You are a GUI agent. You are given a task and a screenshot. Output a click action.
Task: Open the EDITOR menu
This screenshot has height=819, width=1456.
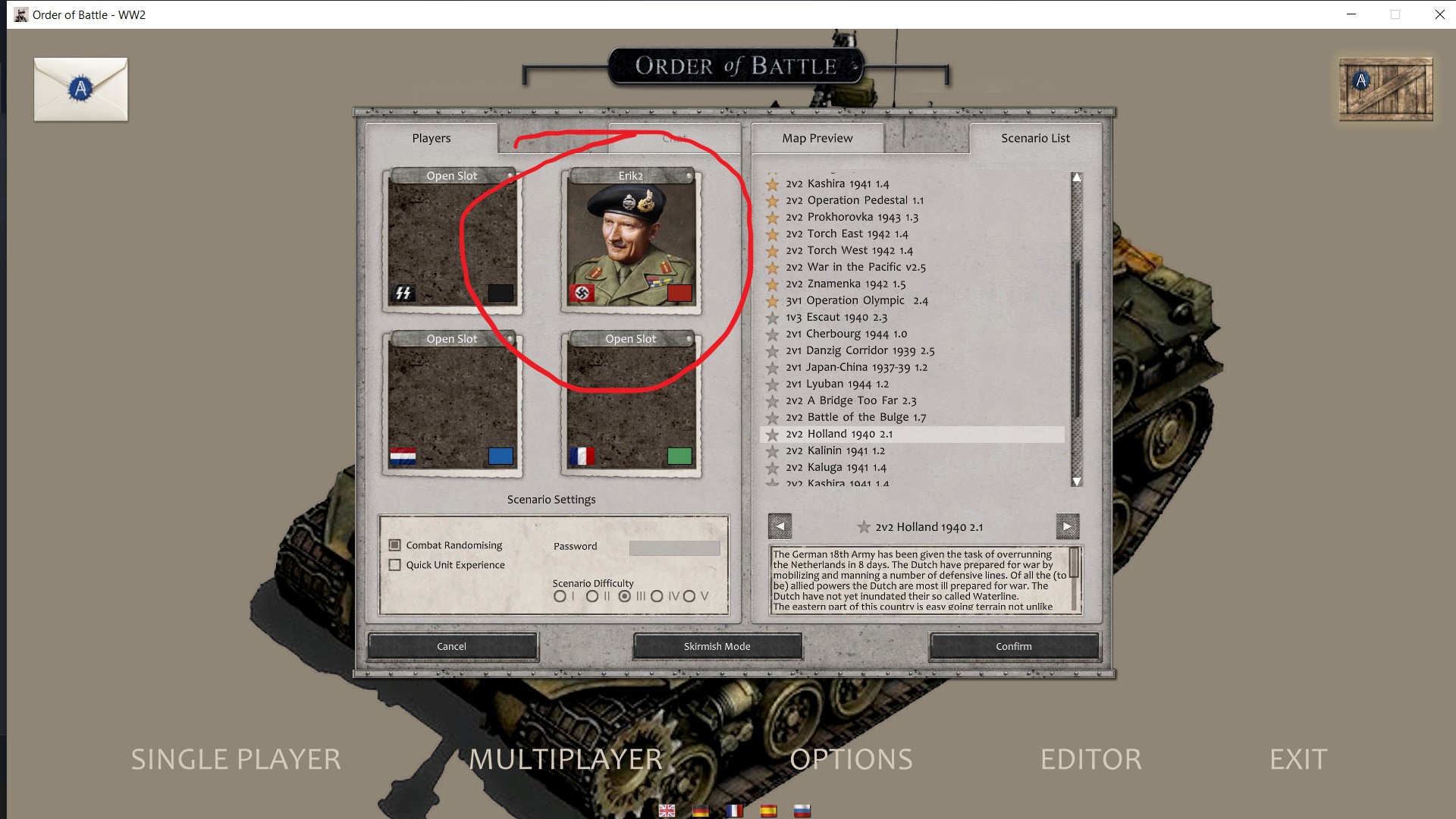point(1090,759)
